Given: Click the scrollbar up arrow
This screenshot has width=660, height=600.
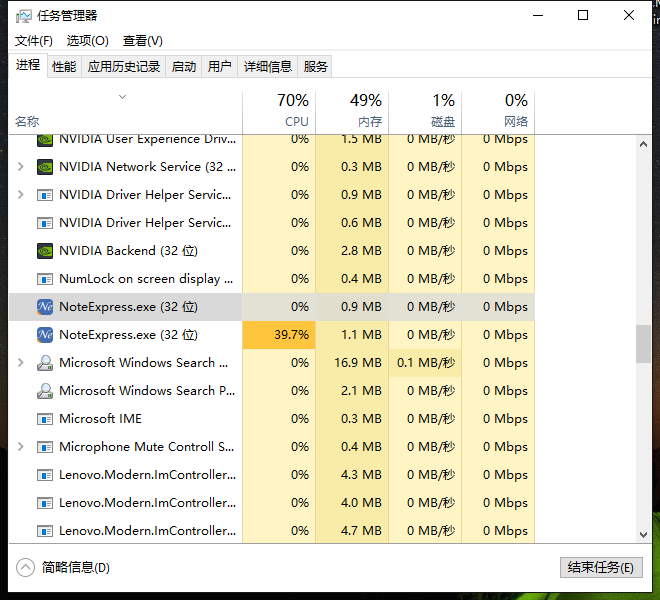Looking at the screenshot, I should pyautogui.click(x=643, y=144).
